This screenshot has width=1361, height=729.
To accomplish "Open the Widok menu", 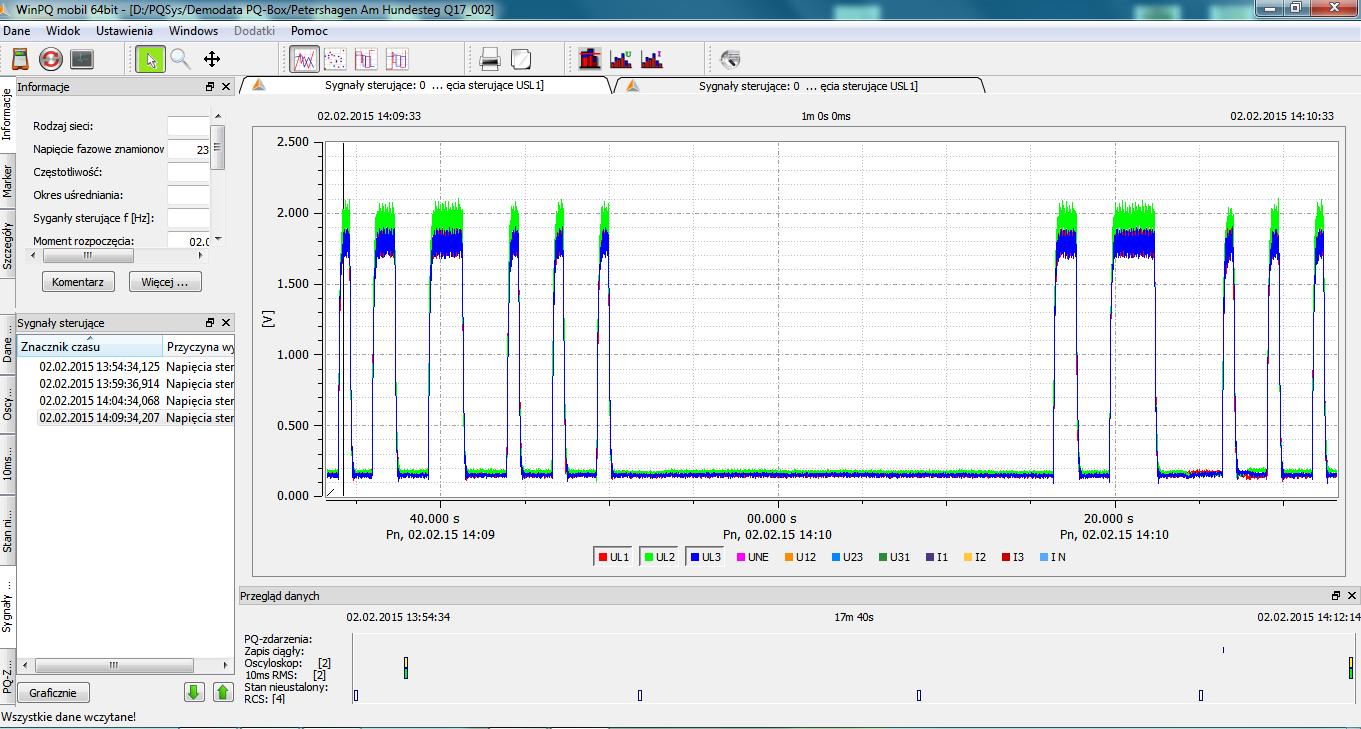I will pyautogui.click(x=63, y=31).
